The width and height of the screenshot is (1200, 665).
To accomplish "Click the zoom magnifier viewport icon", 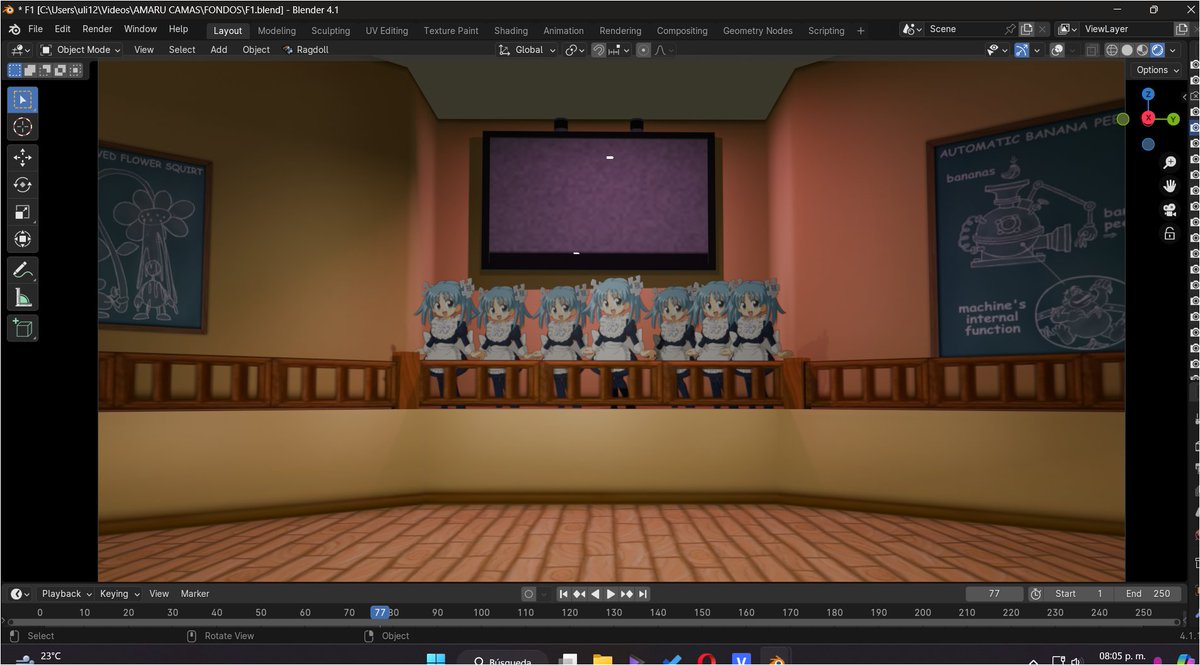I will 1169,162.
